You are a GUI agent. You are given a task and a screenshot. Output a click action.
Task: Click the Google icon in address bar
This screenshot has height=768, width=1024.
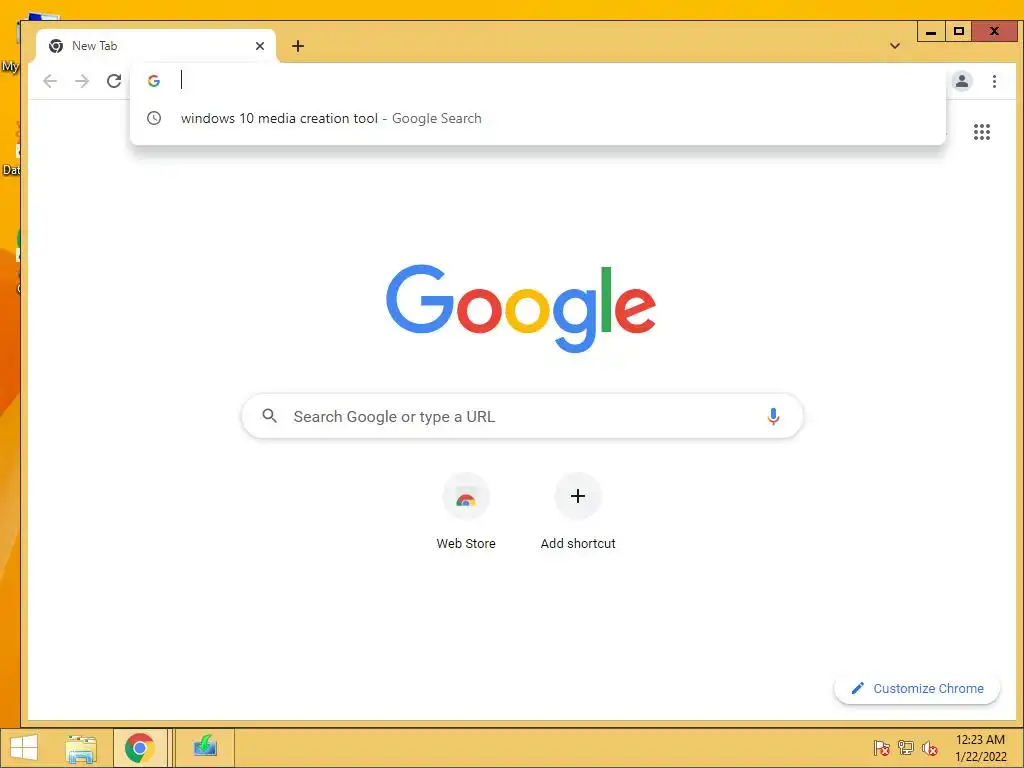(x=154, y=81)
